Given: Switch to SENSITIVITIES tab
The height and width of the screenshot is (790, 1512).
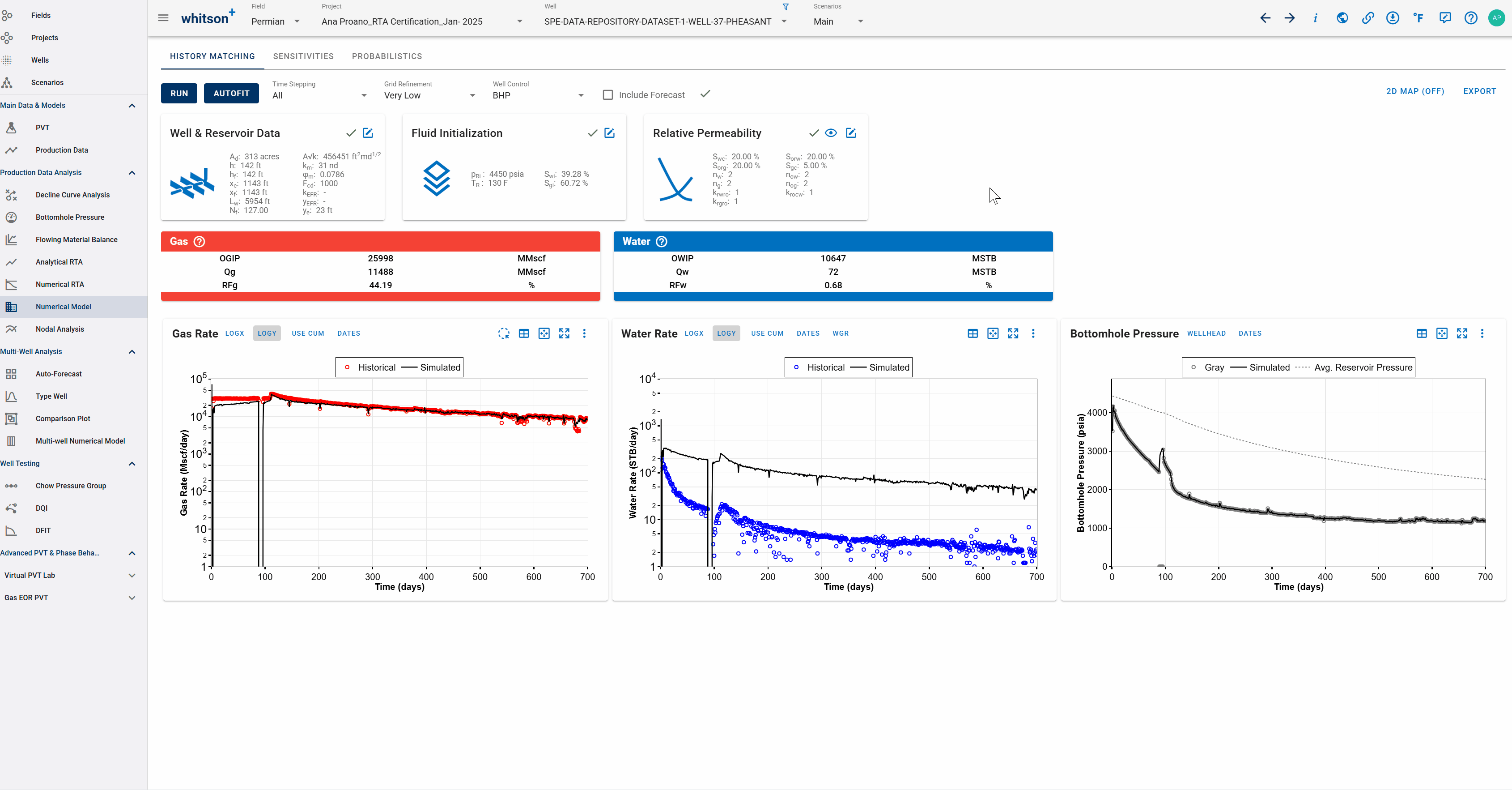Looking at the screenshot, I should point(303,56).
